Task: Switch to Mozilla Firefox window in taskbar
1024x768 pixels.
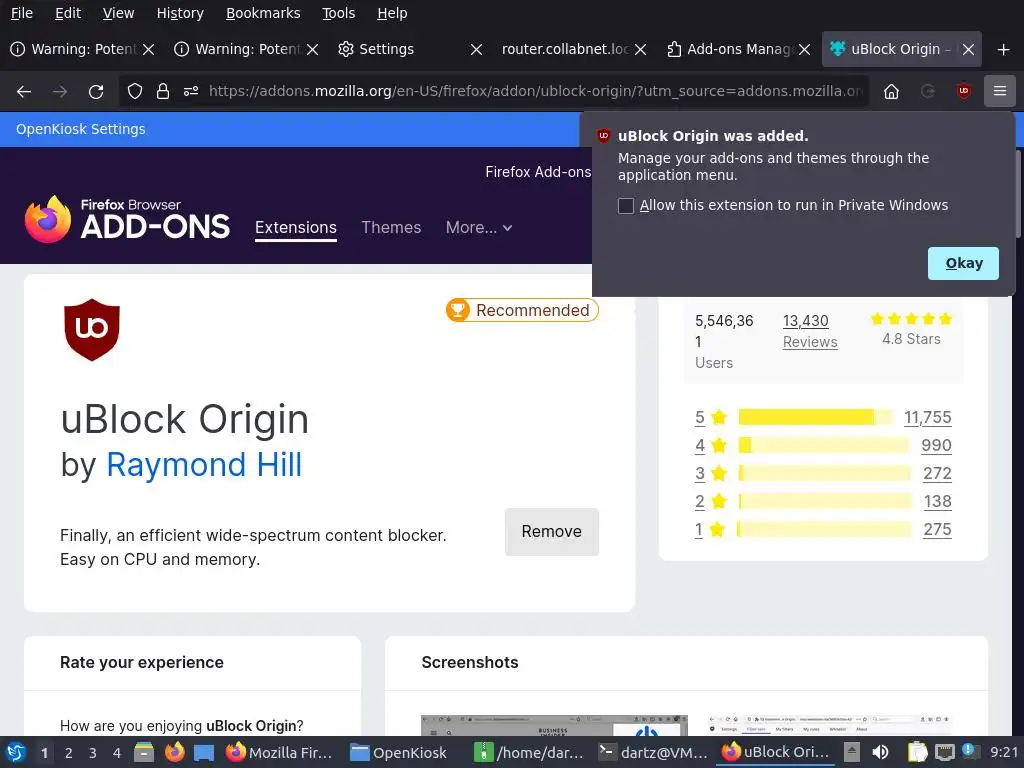Action: pyautogui.click(x=279, y=752)
